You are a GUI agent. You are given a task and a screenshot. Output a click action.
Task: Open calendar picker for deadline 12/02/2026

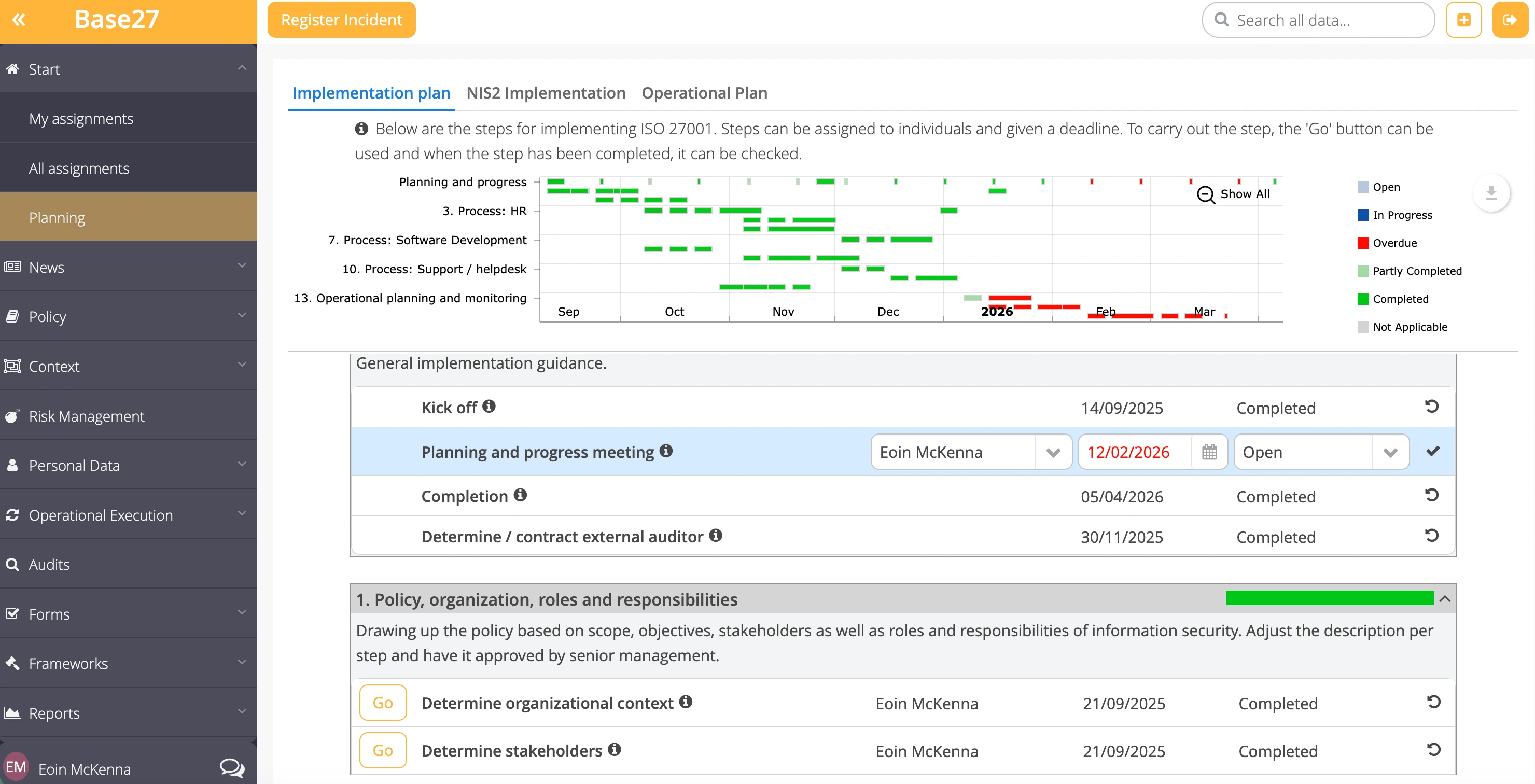click(x=1209, y=452)
